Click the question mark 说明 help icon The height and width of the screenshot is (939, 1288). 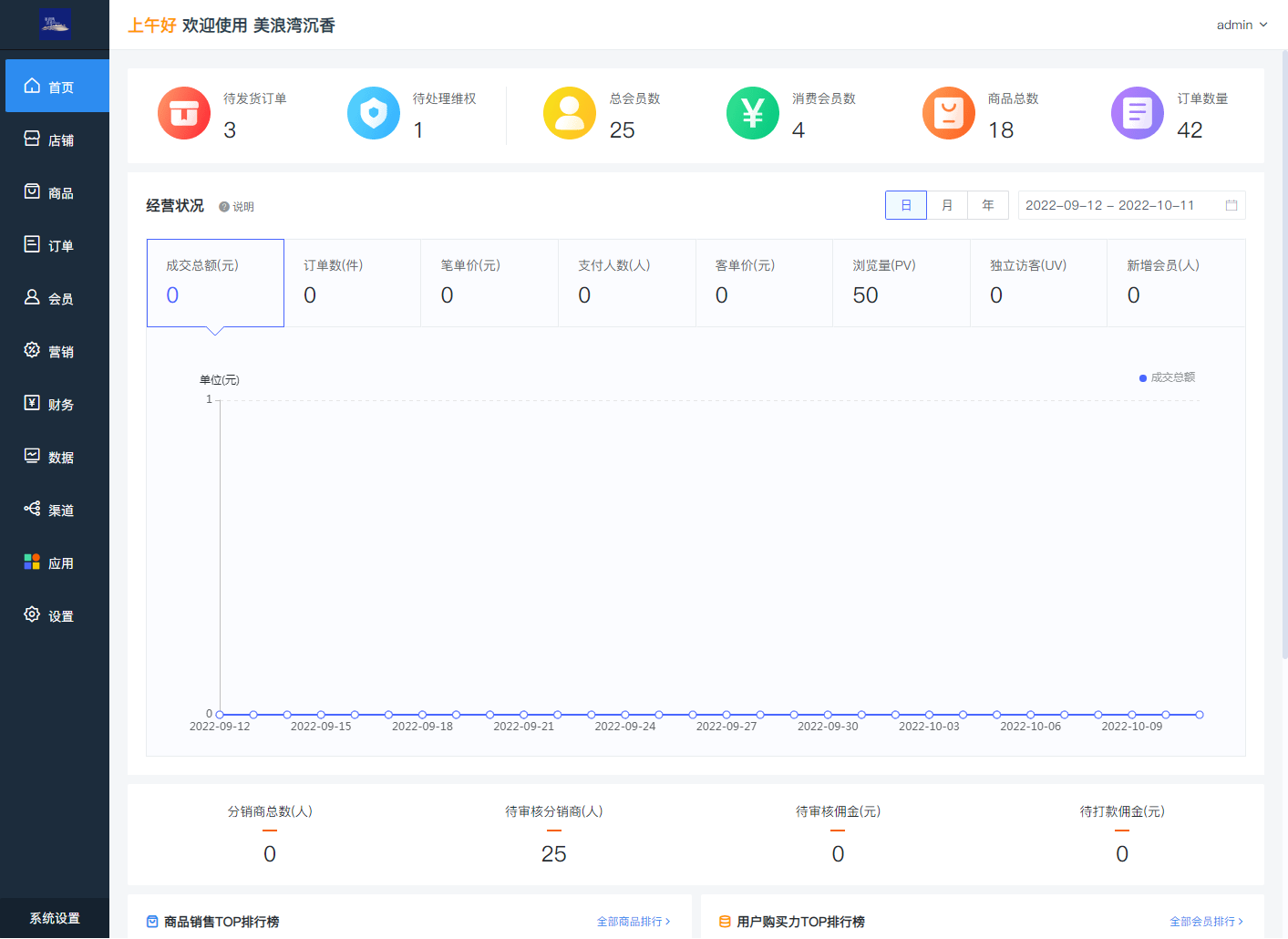point(224,207)
